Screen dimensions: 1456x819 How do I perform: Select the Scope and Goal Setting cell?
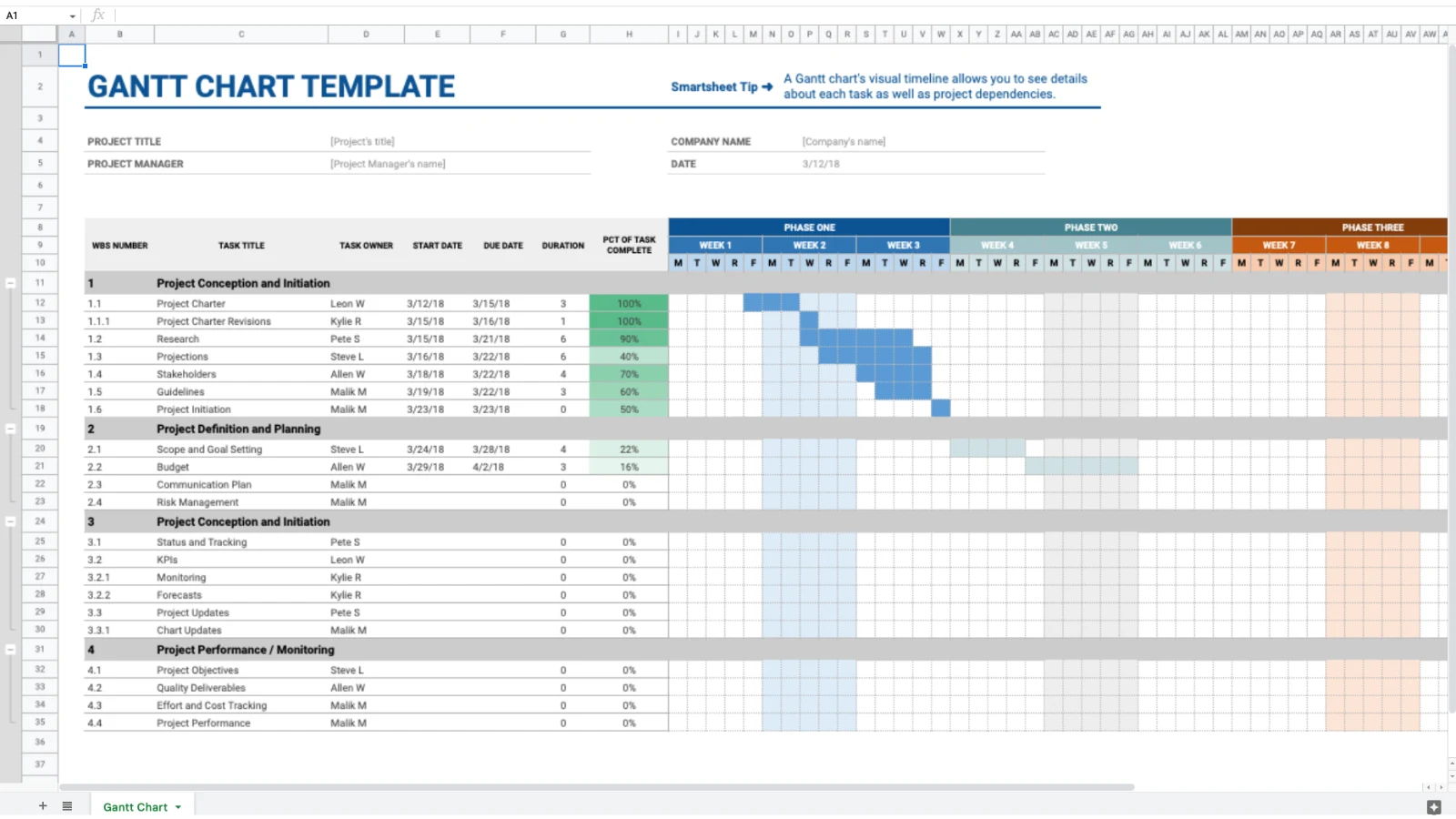click(241, 450)
